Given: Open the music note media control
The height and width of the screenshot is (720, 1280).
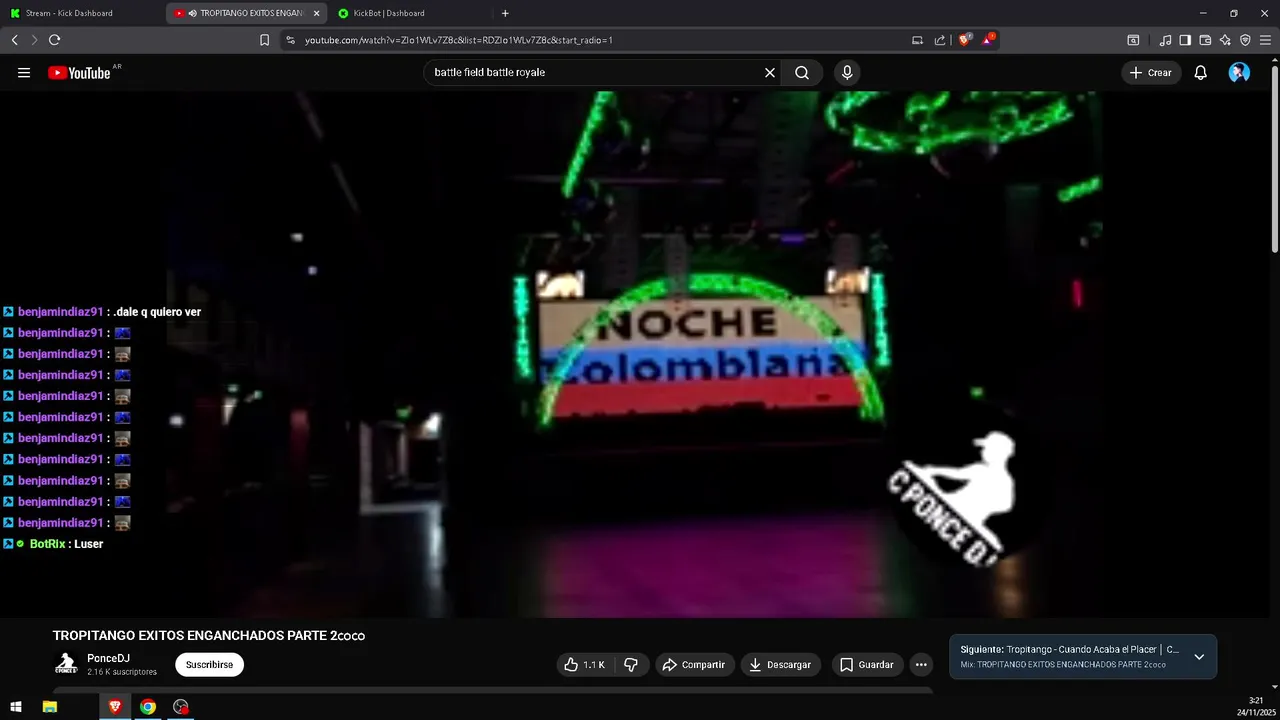Looking at the screenshot, I should (1165, 40).
